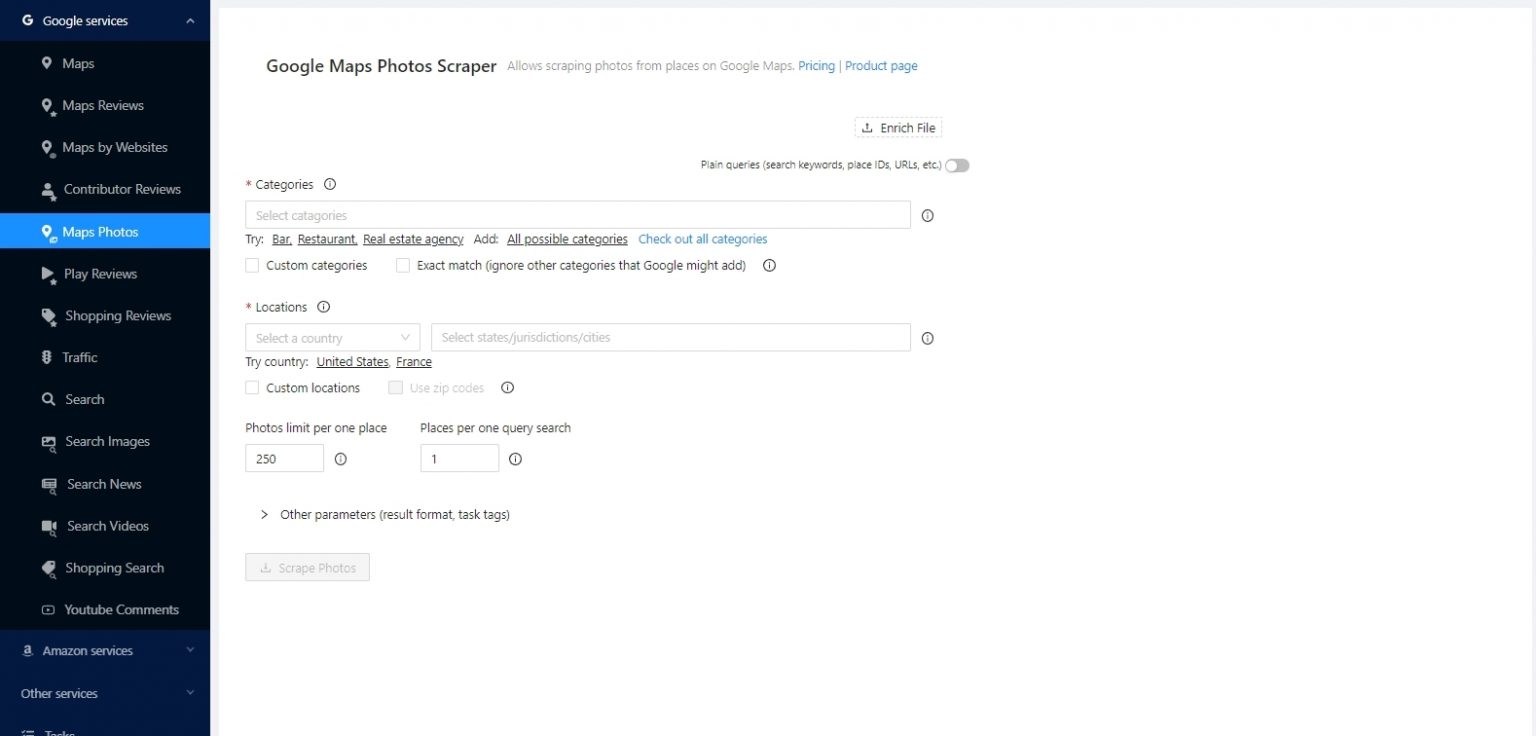This screenshot has width=1536, height=736.
Task: Open the Pricing link
Action: [x=816, y=66]
